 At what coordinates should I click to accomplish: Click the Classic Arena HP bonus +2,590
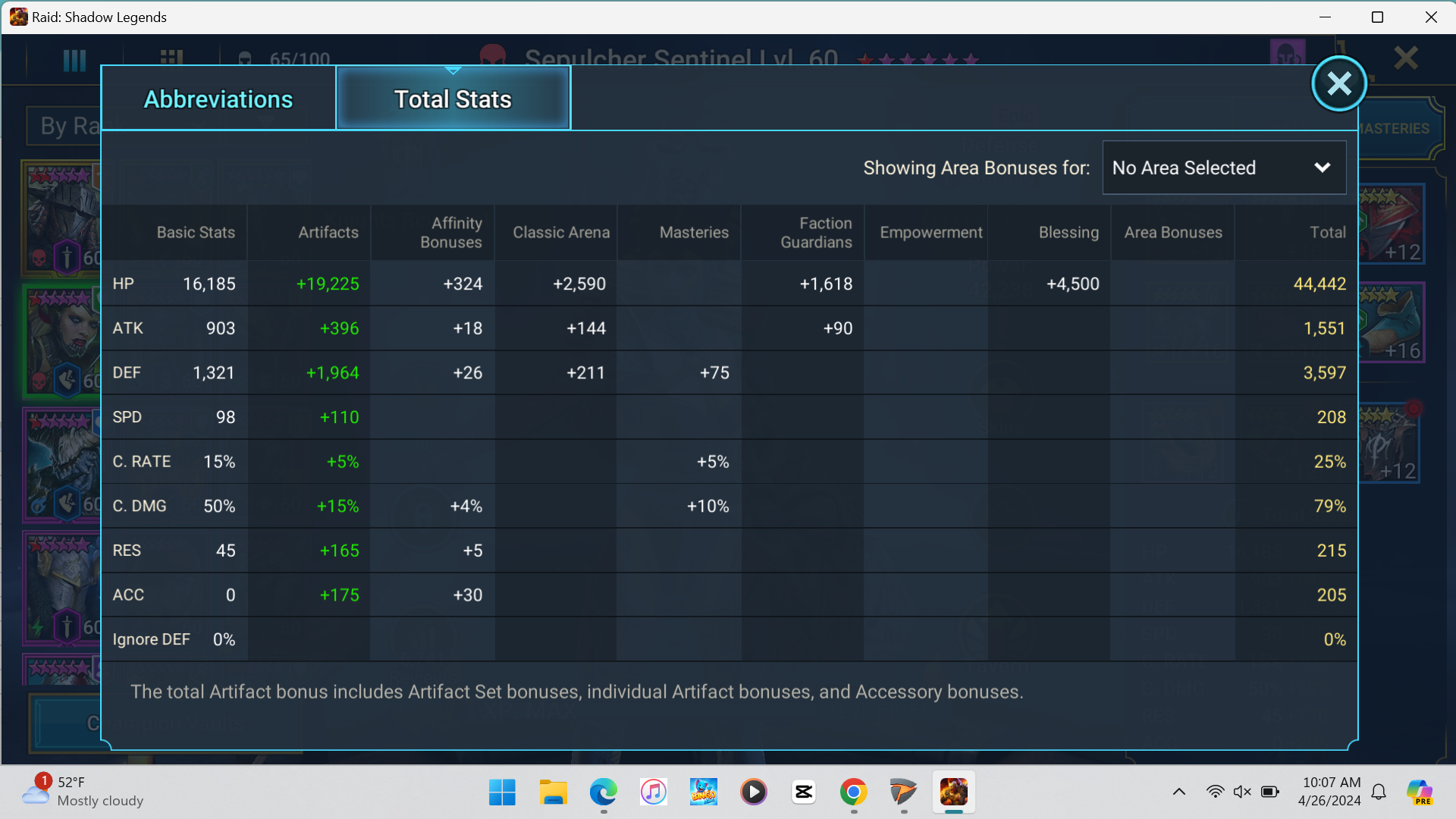tap(579, 284)
